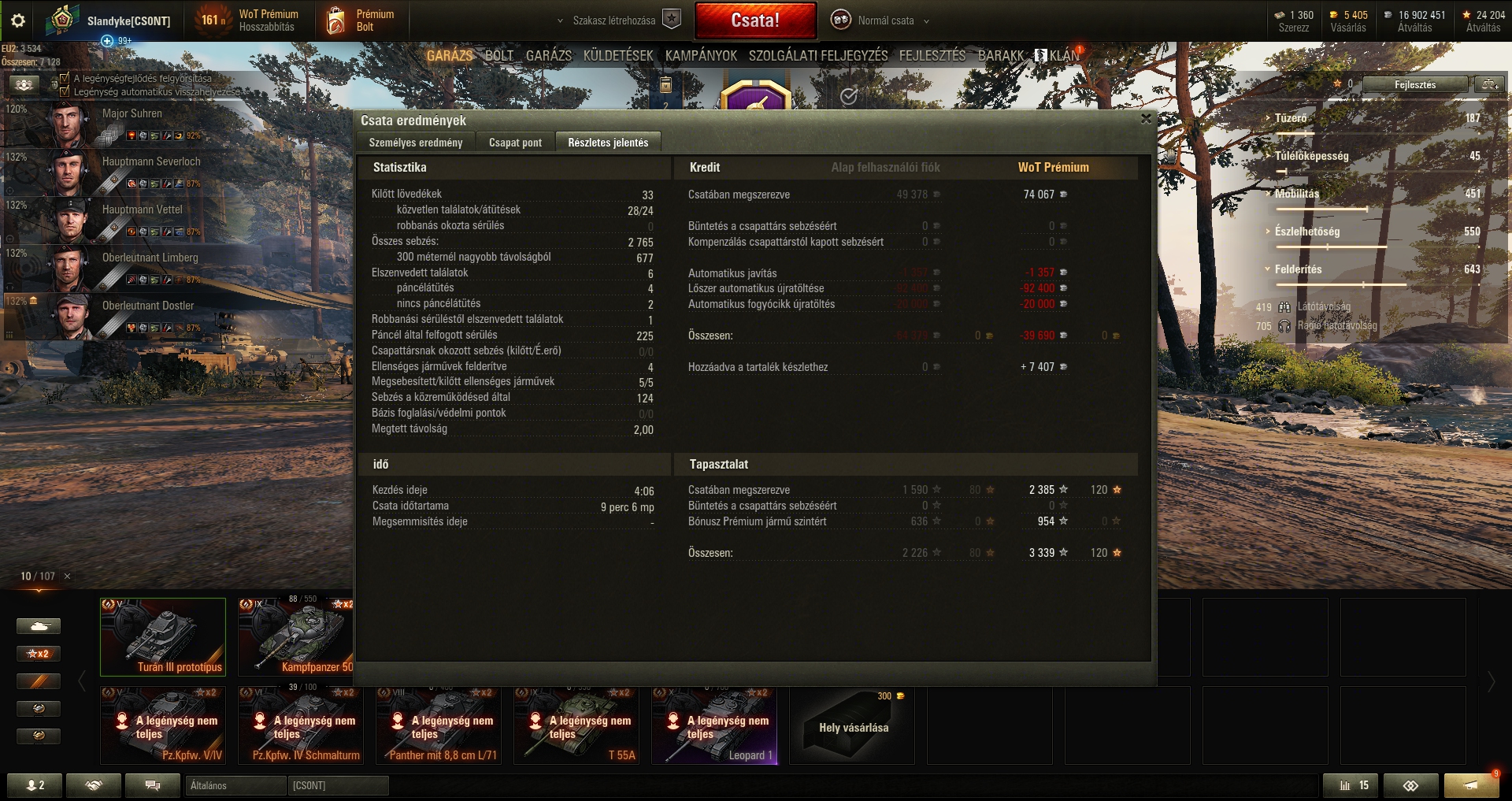Toggle the bottom carousel filter button
Image resolution: width=1512 pixels, height=801 pixels.
(x=39, y=736)
